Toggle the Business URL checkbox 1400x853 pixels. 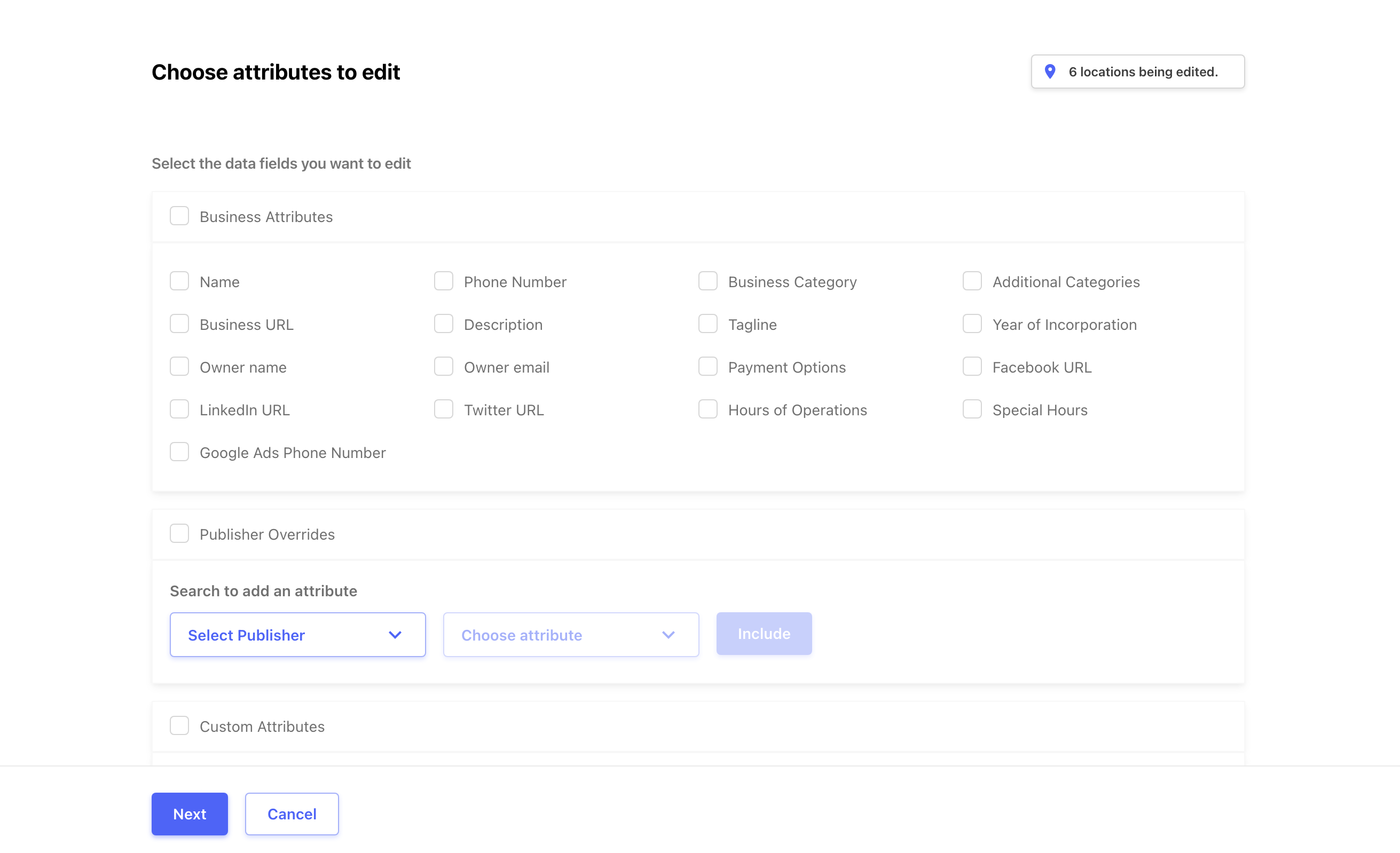coord(179,323)
